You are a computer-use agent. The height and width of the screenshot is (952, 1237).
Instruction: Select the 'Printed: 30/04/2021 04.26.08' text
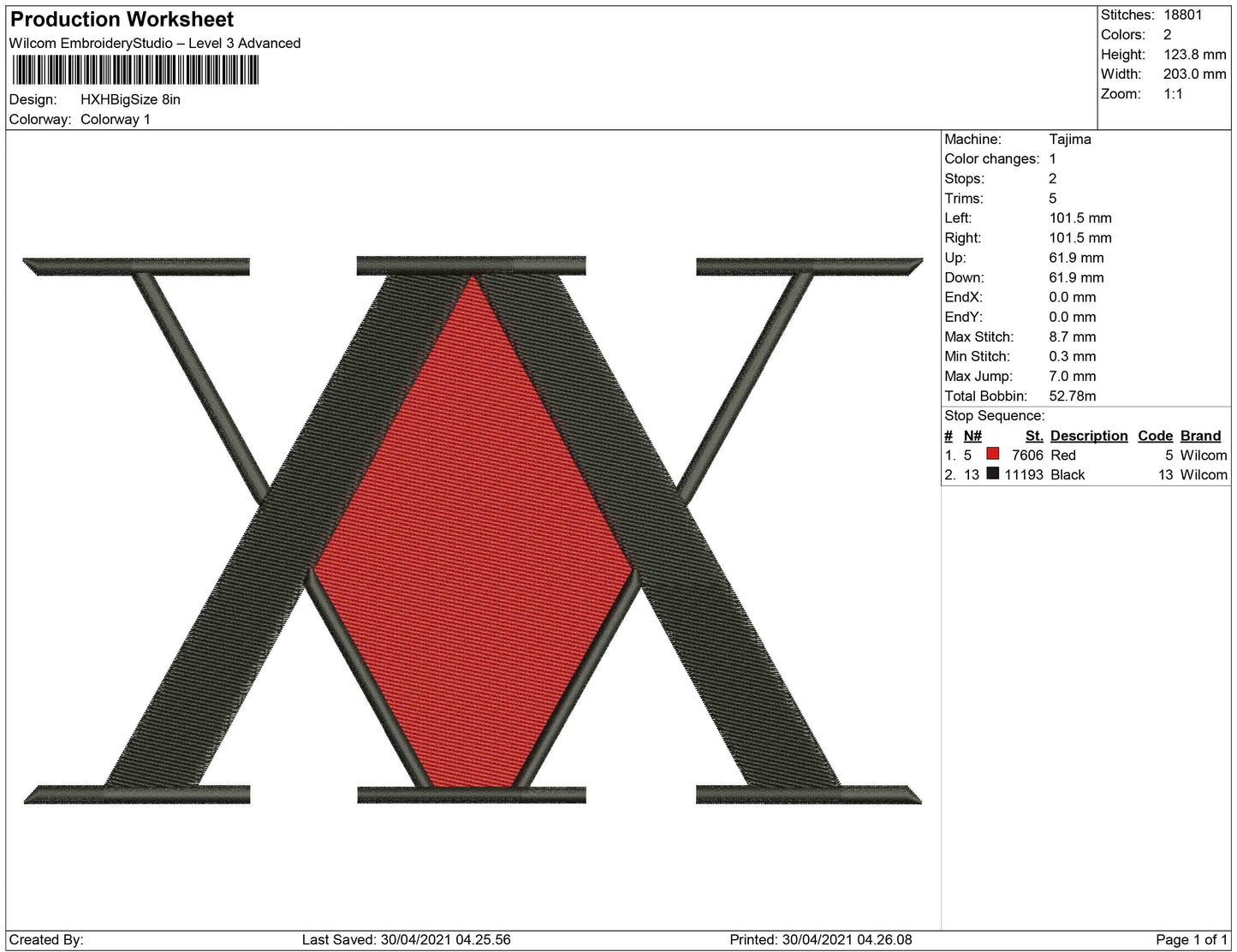click(821, 939)
